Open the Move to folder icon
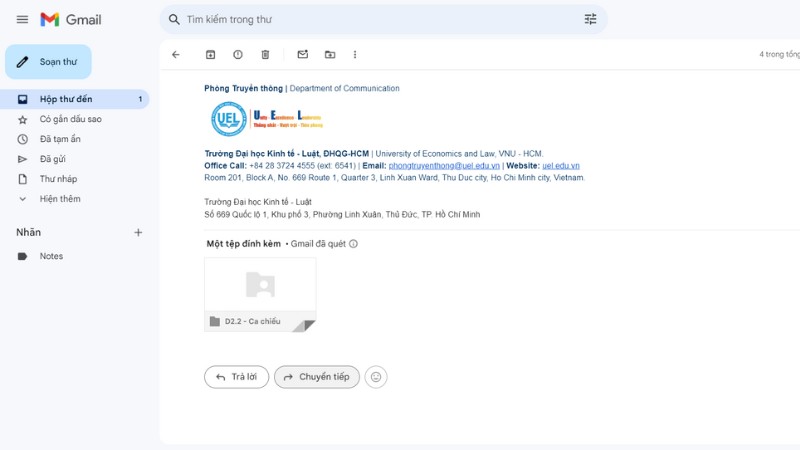The height and width of the screenshot is (450, 800). (330, 55)
